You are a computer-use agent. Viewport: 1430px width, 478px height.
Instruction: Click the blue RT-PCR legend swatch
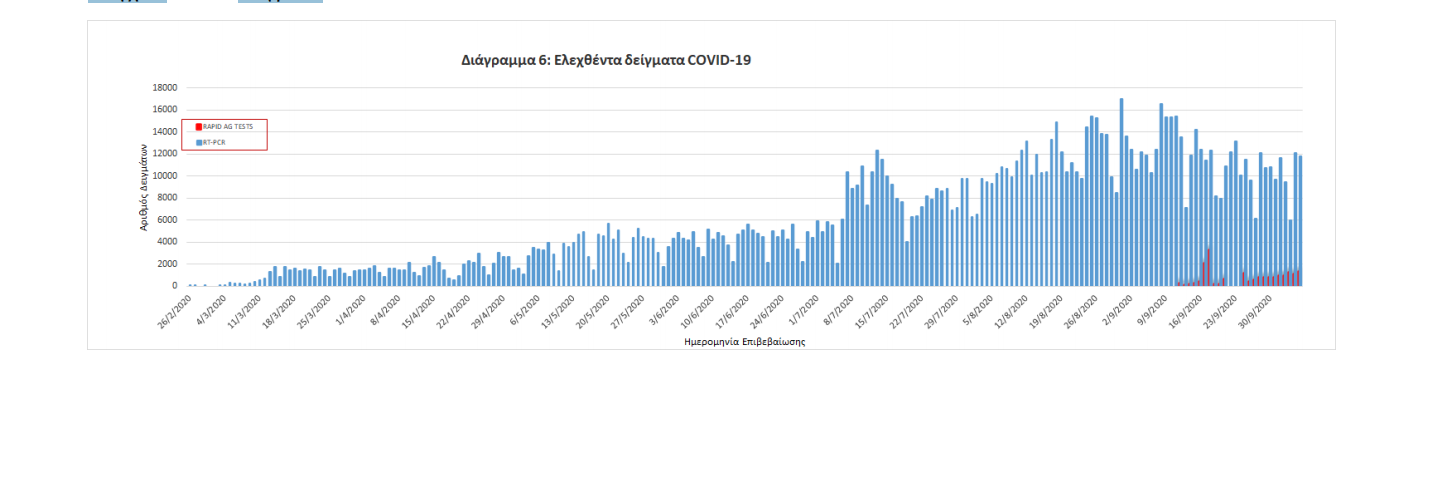(x=199, y=143)
